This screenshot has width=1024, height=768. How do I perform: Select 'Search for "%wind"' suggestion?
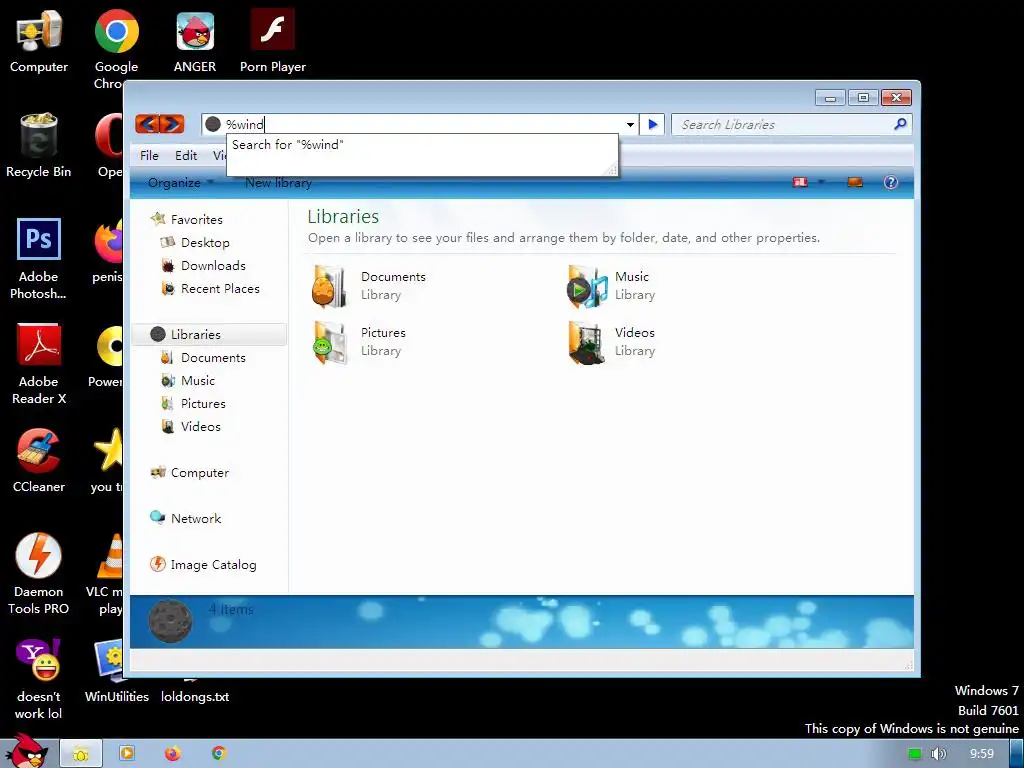(287, 144)
